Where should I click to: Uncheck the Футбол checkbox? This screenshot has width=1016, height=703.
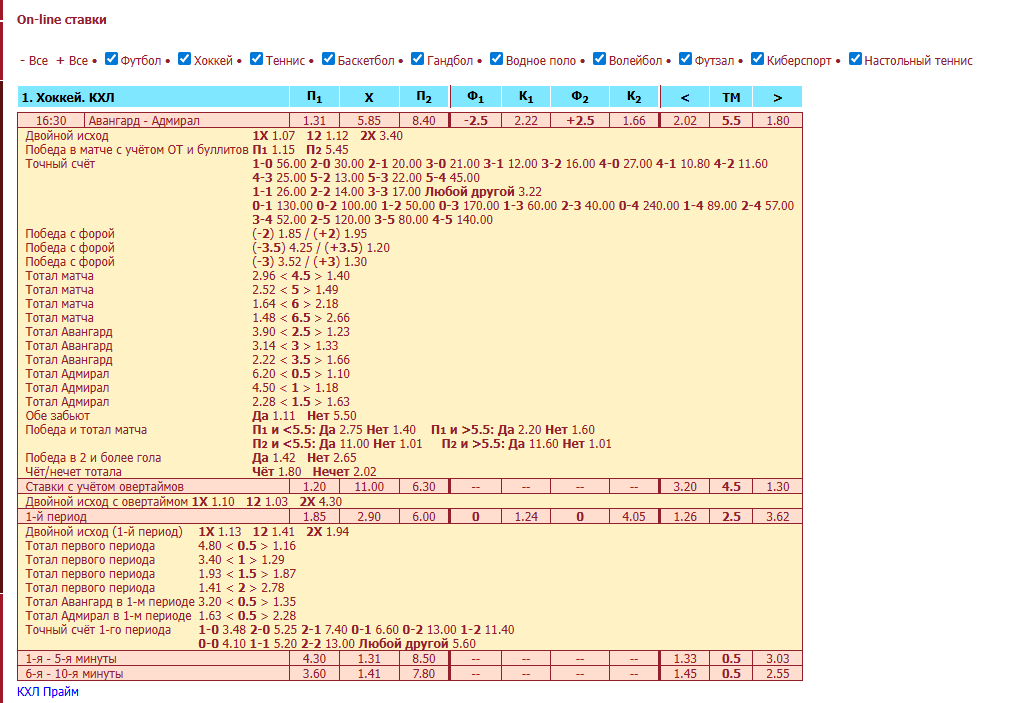coord(112,59)
